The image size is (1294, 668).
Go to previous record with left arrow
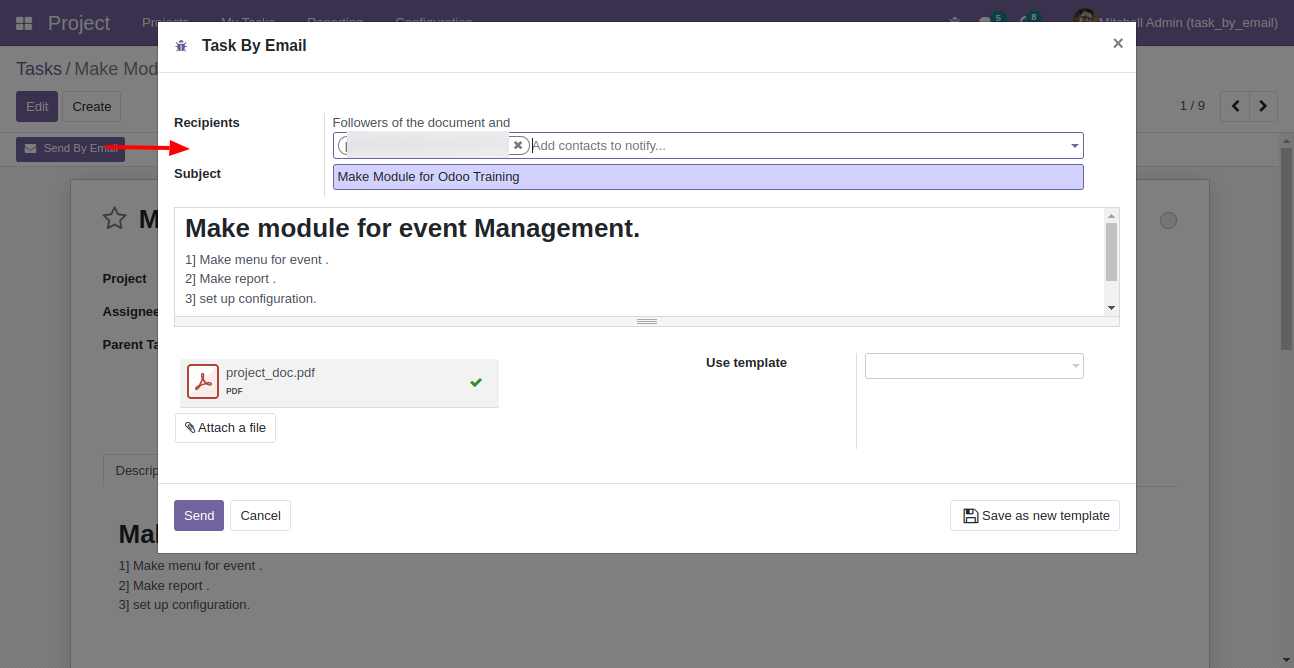(1236, 106)
